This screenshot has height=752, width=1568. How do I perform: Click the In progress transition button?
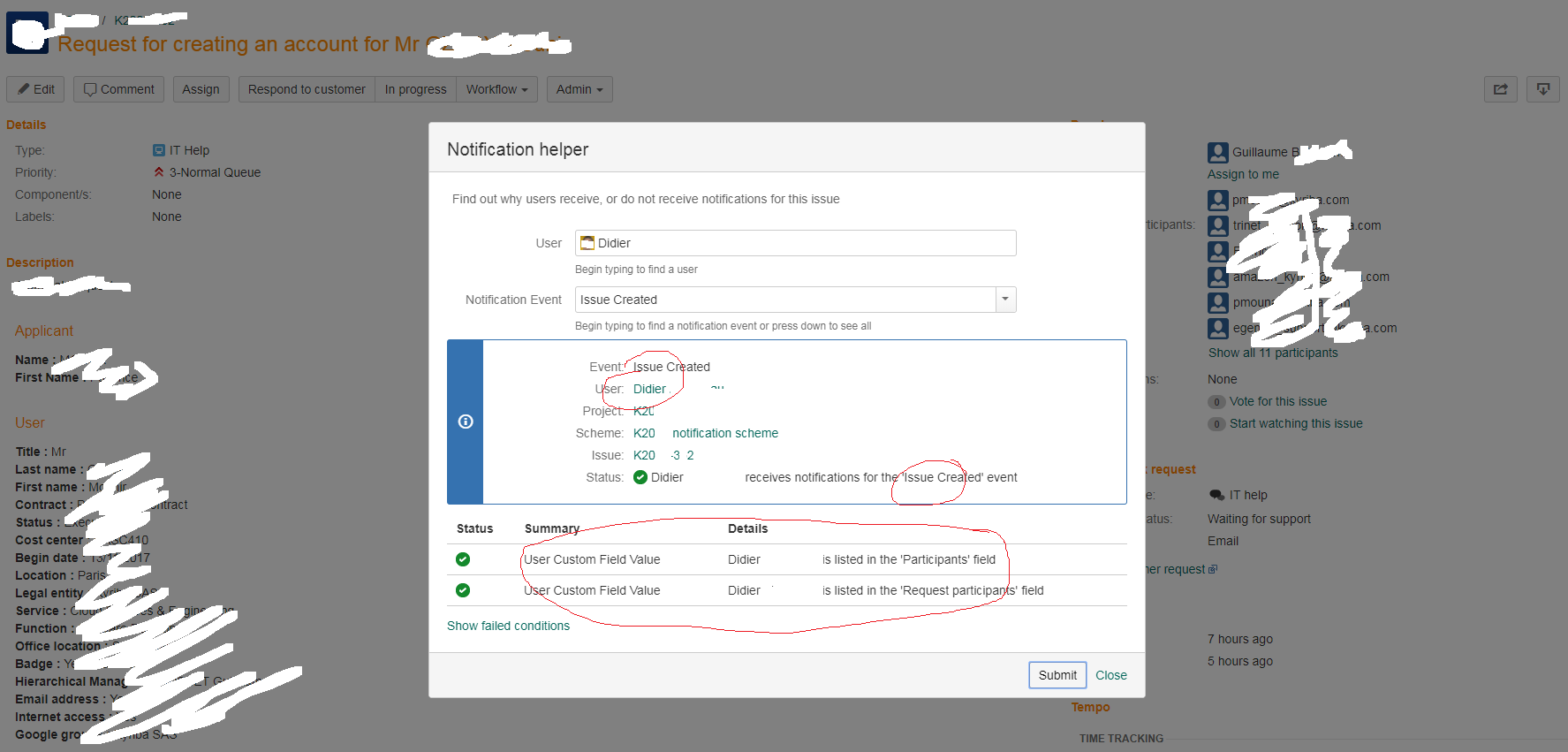(x=415, y=89)
